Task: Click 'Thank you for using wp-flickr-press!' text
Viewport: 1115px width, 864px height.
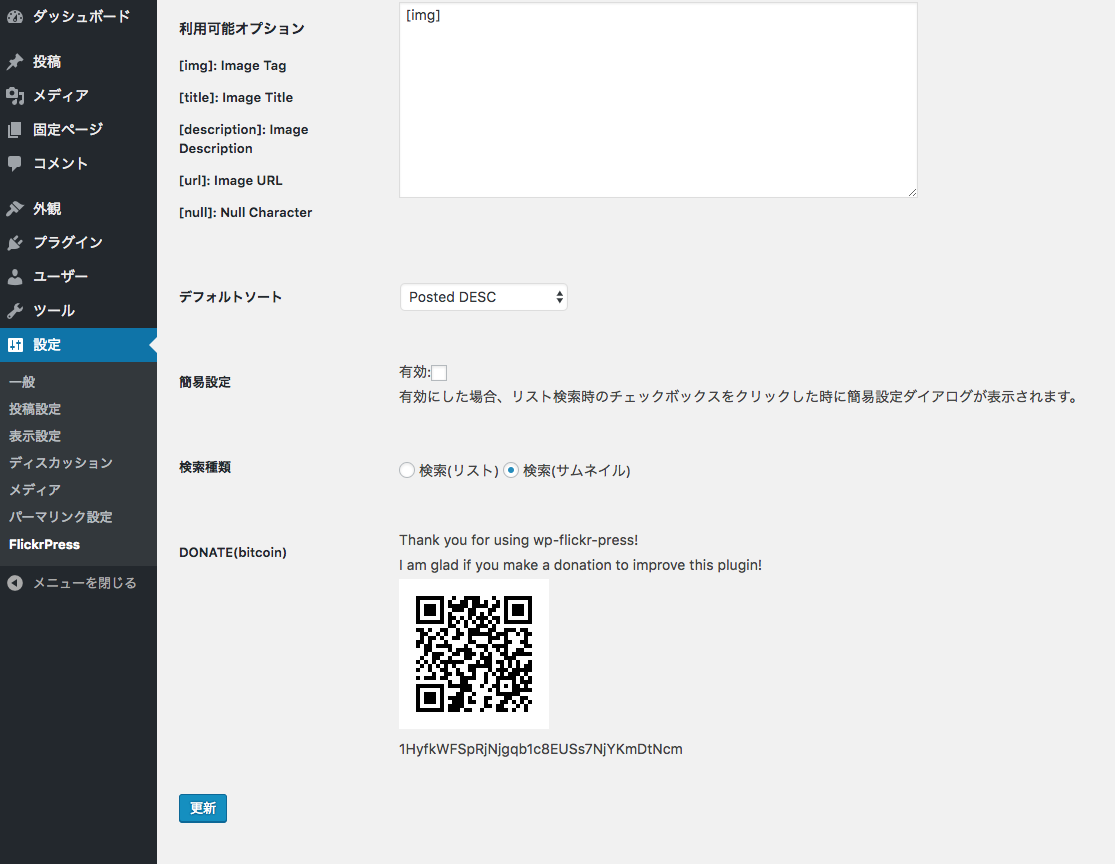Action: coord(518,540)
